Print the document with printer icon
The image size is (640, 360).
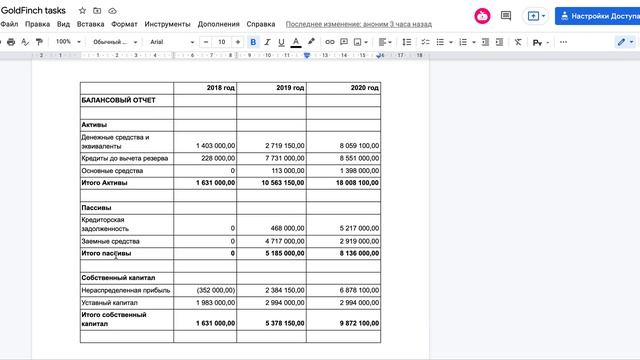point(11,42)
